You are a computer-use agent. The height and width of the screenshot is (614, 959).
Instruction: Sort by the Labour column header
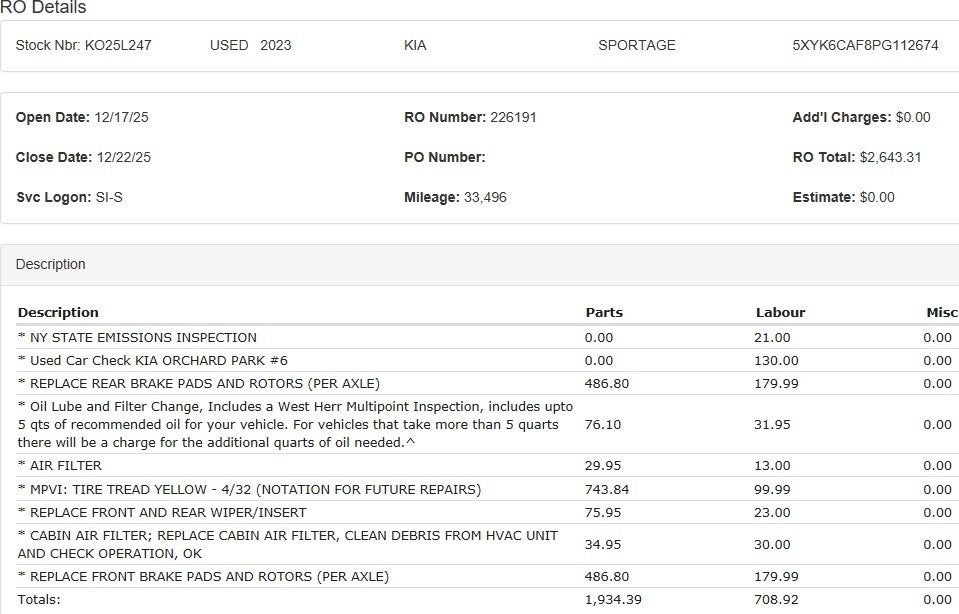(779, 312)
